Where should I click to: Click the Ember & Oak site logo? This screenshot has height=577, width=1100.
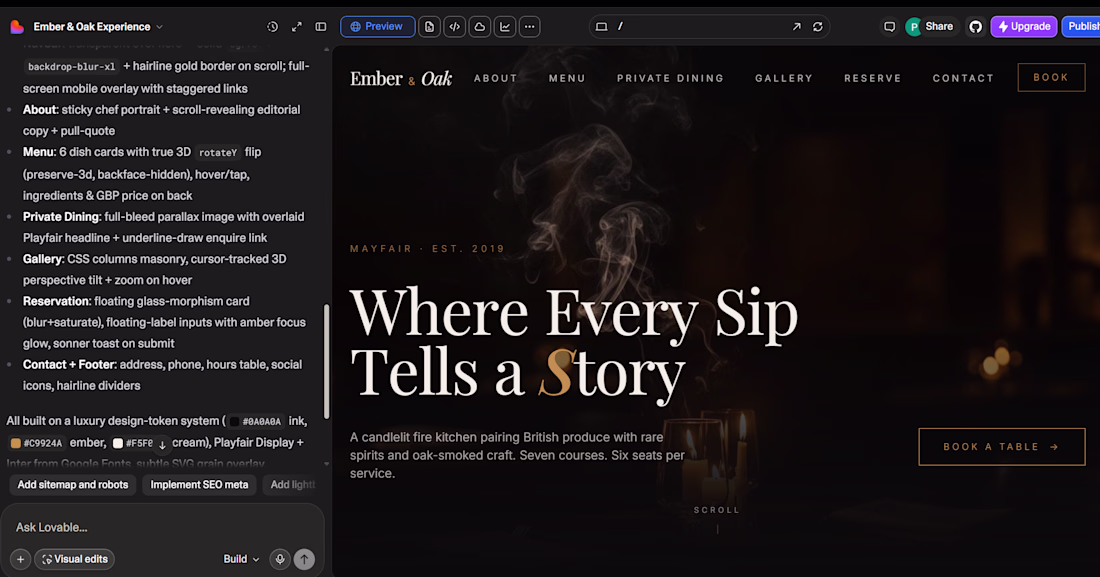point(401,79)
